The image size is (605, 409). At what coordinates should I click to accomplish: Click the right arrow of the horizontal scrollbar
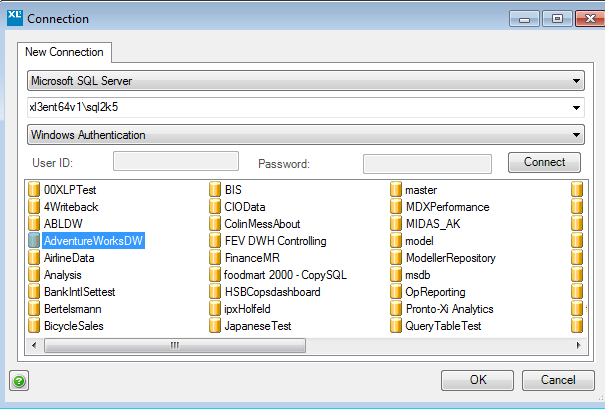click(577, 345)
